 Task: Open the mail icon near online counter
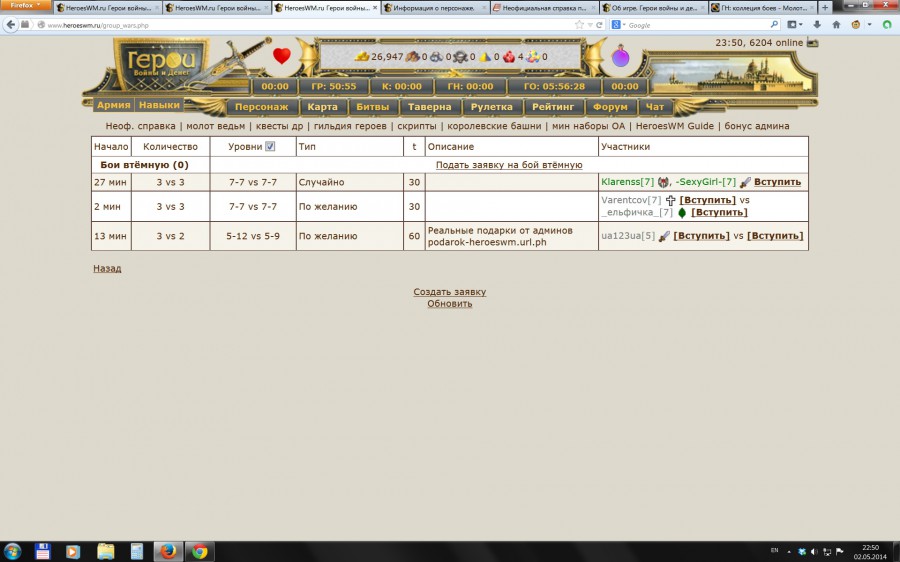[x=812, y=43]
